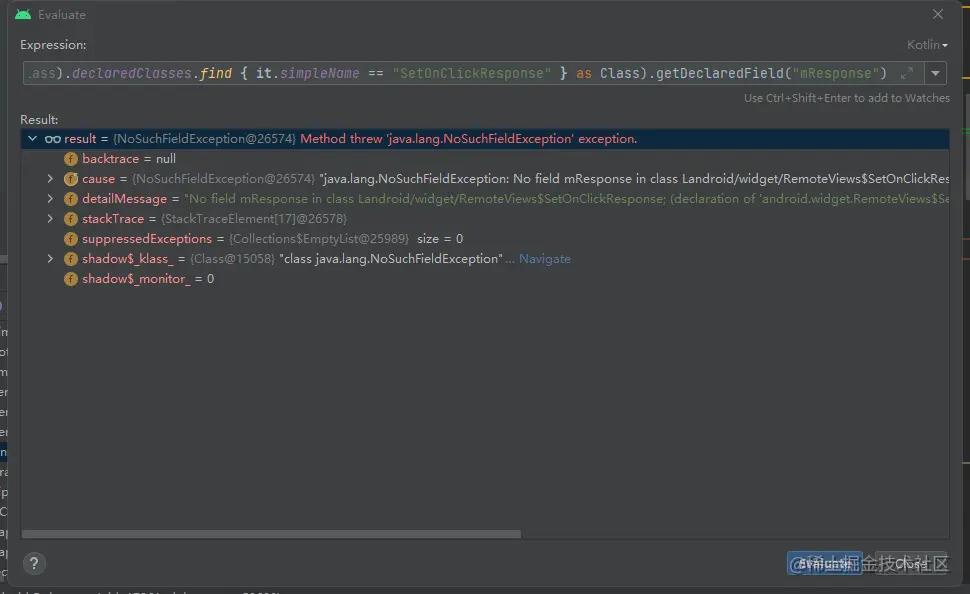Expand the stackTrace node
The image size is (970, 594).
tap(50, 218)
